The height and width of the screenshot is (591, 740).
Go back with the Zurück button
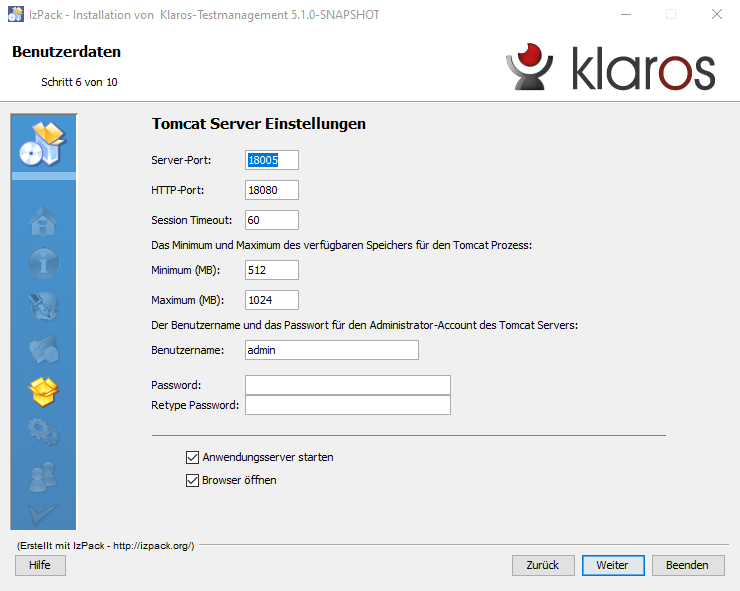click(x=543, y=565)
